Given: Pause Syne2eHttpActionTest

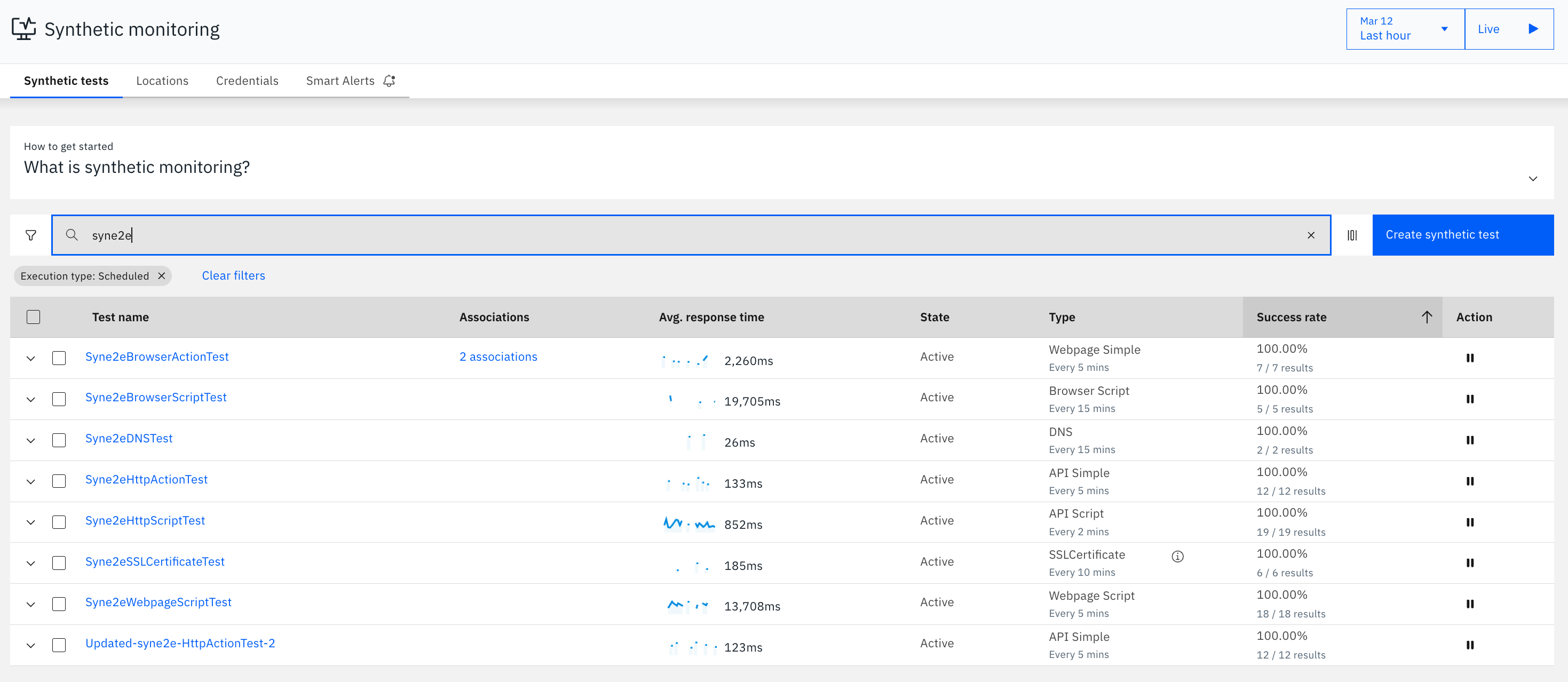Looking at the screenshot, I should coord(1470,481).
